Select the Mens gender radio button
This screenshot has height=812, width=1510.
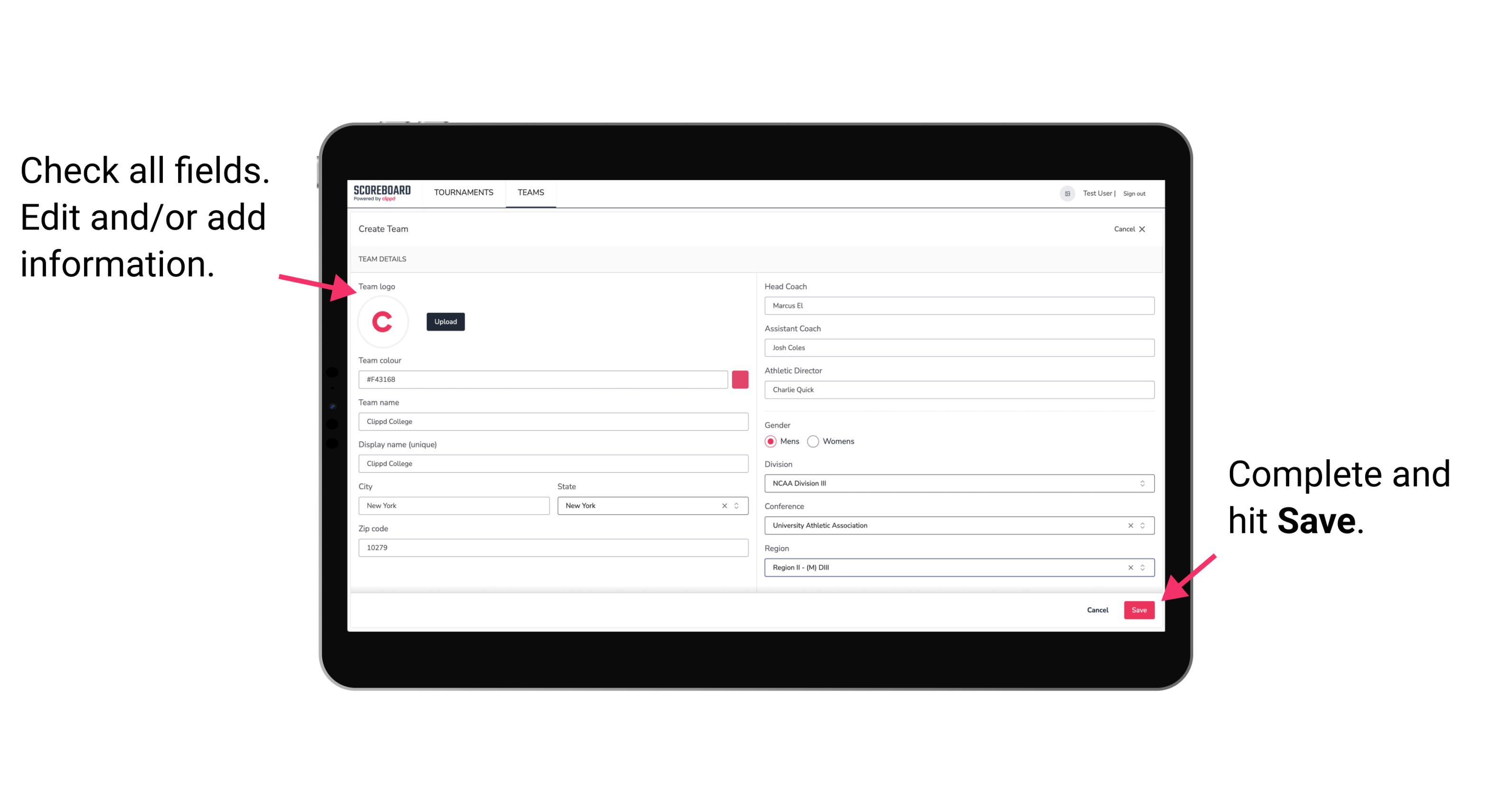769,441
